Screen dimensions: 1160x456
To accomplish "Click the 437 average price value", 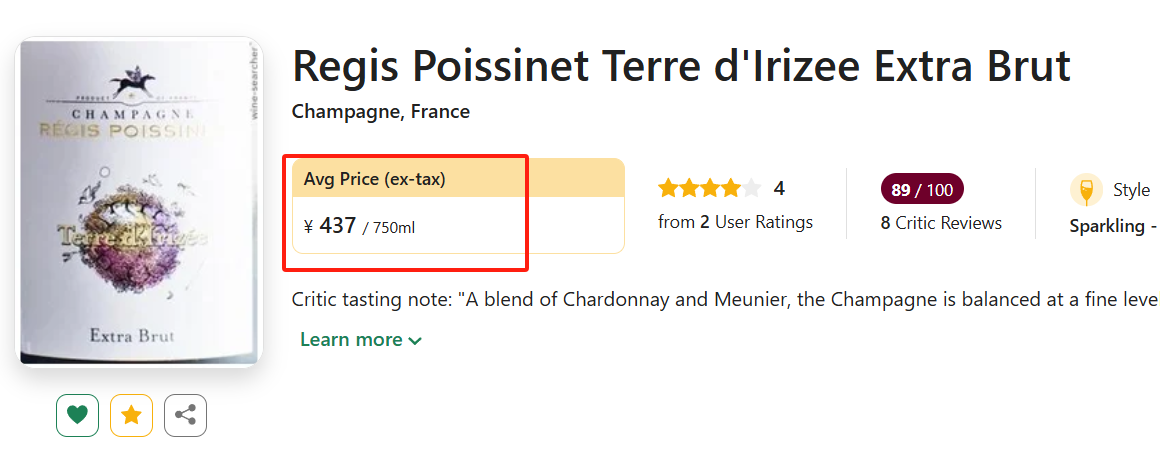I will (338, 226).
